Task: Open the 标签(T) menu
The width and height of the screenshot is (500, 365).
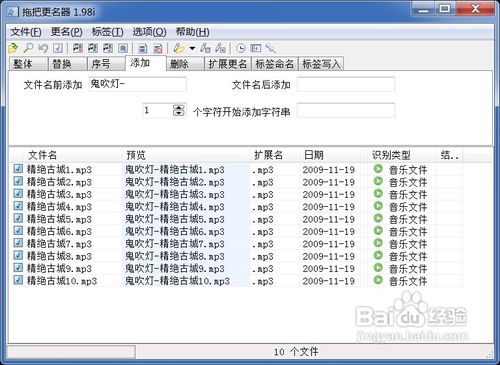Action: (x=108, y=32)
